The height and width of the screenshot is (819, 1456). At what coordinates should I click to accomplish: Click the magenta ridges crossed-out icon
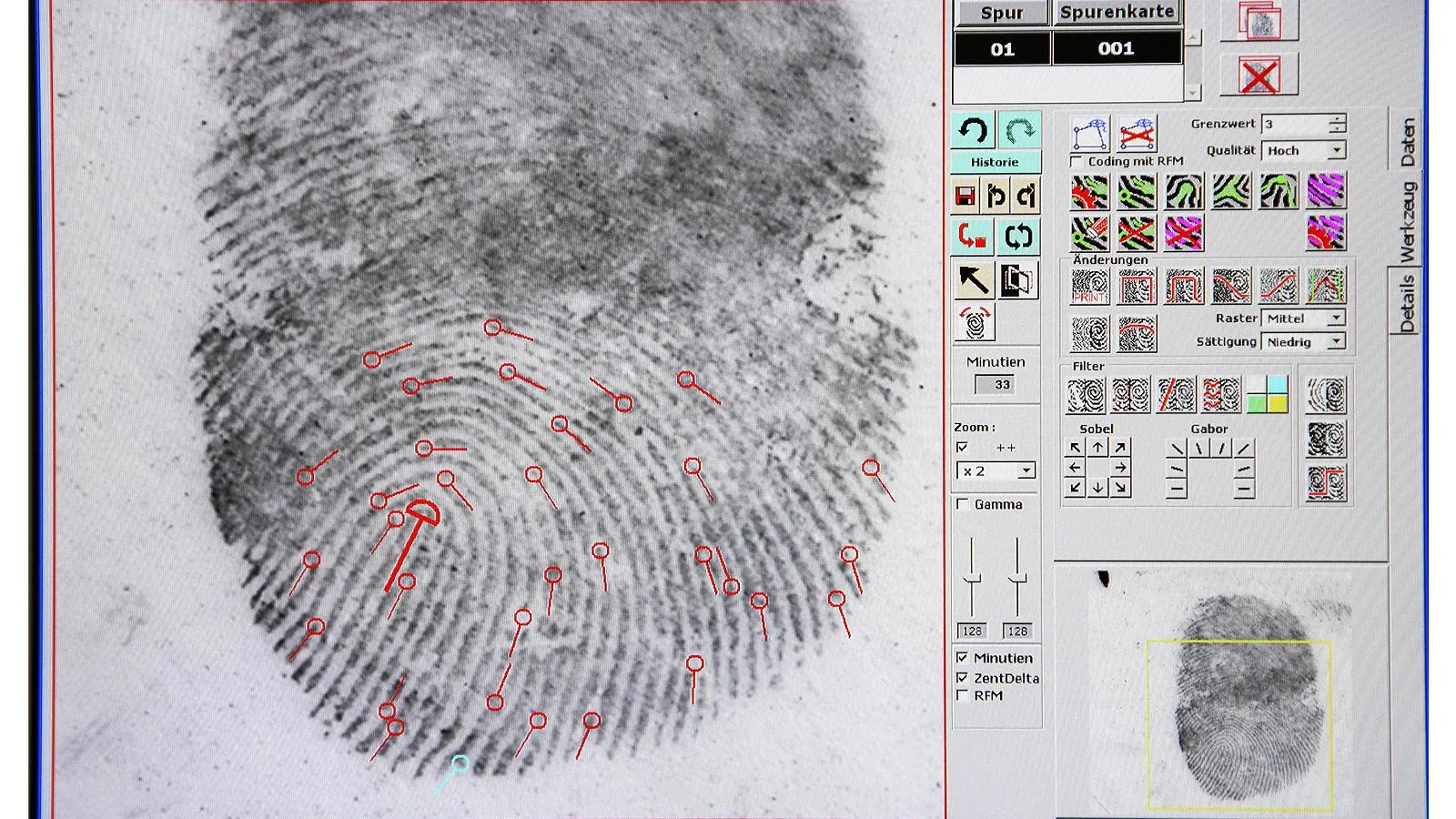tap(1184, 234)
